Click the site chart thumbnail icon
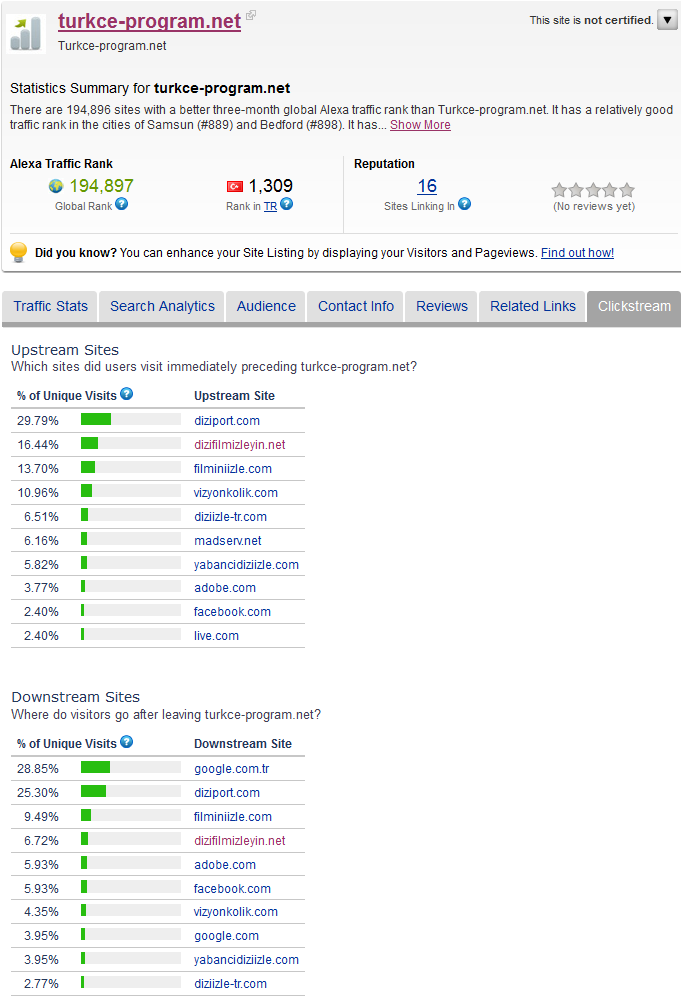 [x=26, y=33]
